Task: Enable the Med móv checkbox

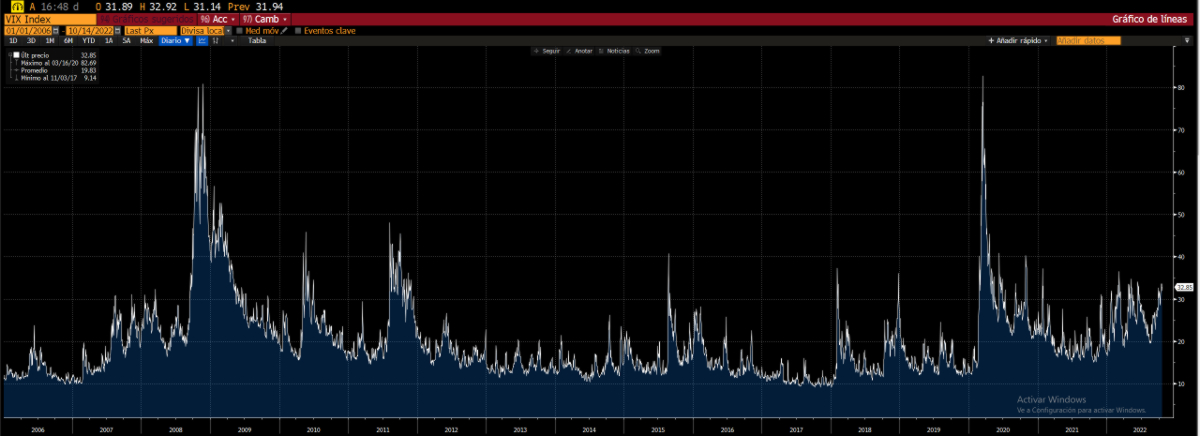Action: click(x=239, y=31)
